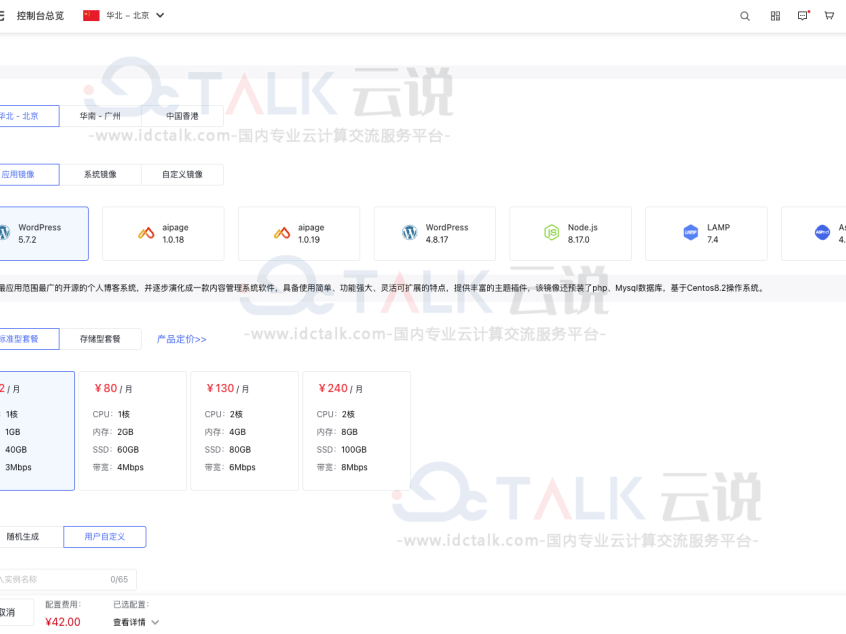The image size is (846, 634).
Task: Open the 产品定价>> link
Action: [181, 339]
